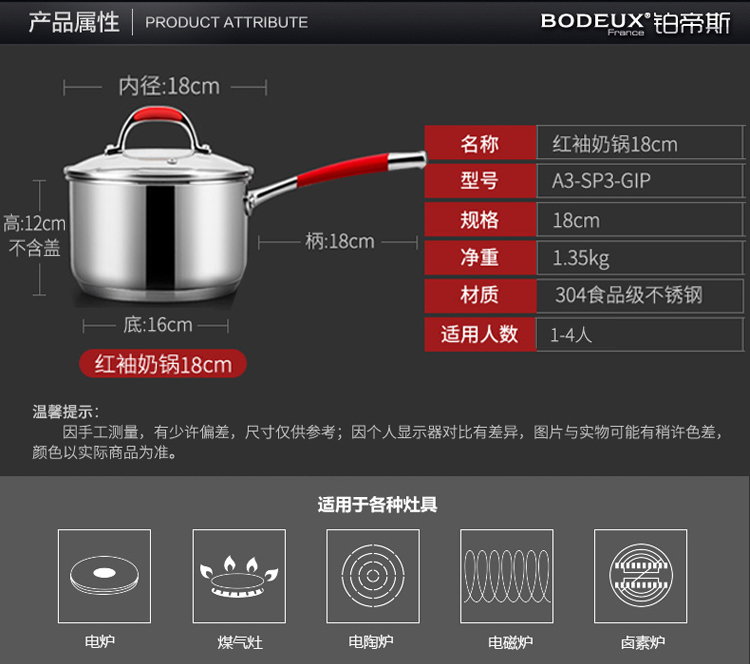Click the gas stove (煤气灶) flame icon
Viewport: 750px width, 664px height.
coord(239,575)
